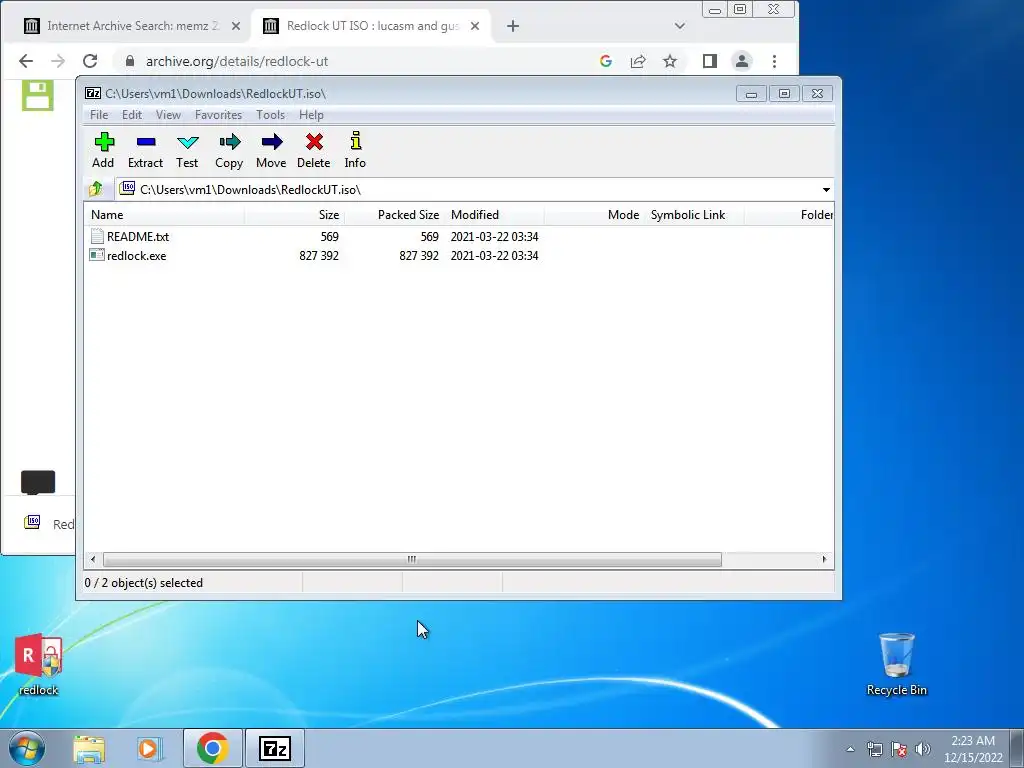Switch to 7-Zip from the taskbar

(274, 748)
